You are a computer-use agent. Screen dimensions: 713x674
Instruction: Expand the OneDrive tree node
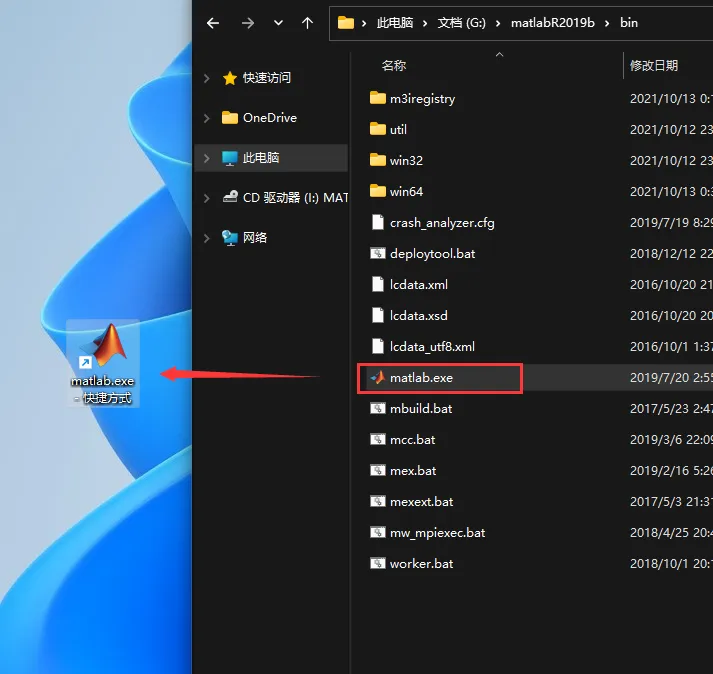[x=207, y=118]
